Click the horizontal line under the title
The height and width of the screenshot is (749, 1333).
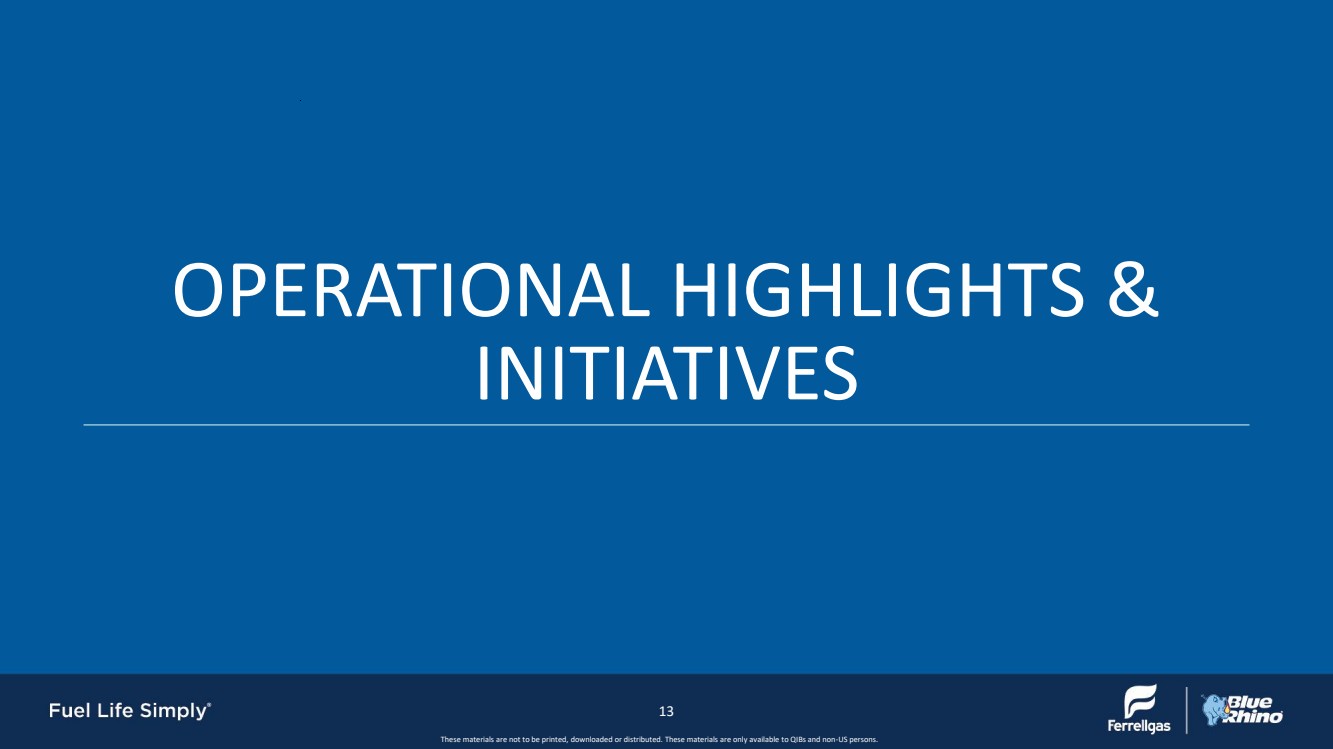[666, 425]
